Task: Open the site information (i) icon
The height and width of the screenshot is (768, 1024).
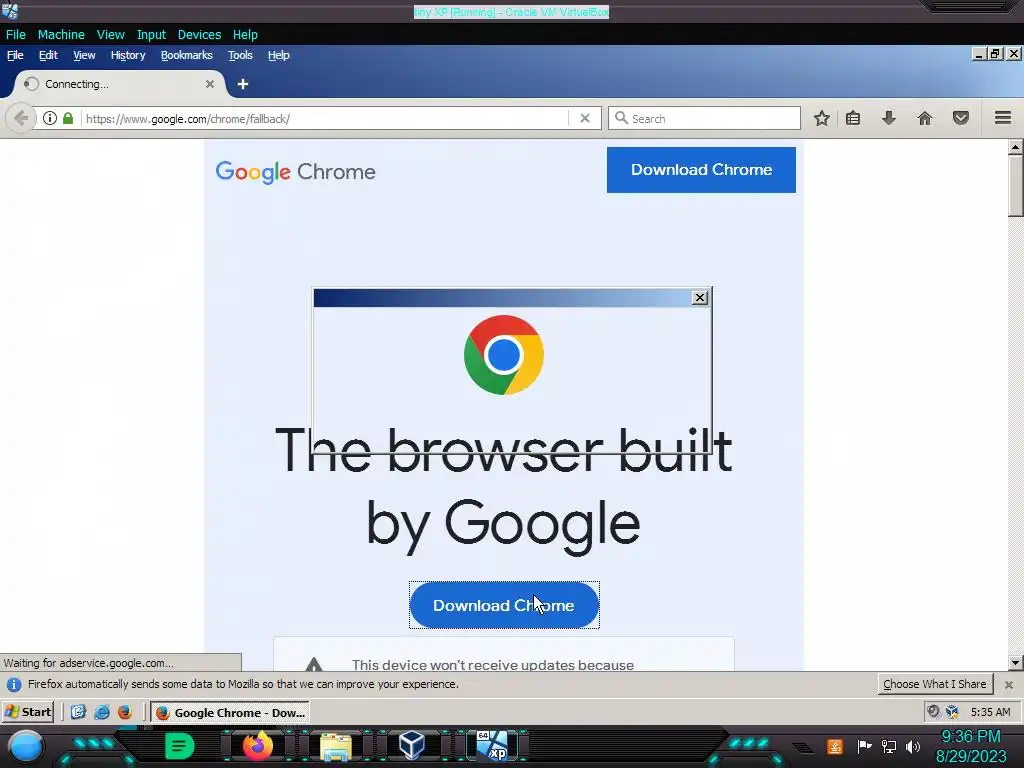Action: click(50, 118)
